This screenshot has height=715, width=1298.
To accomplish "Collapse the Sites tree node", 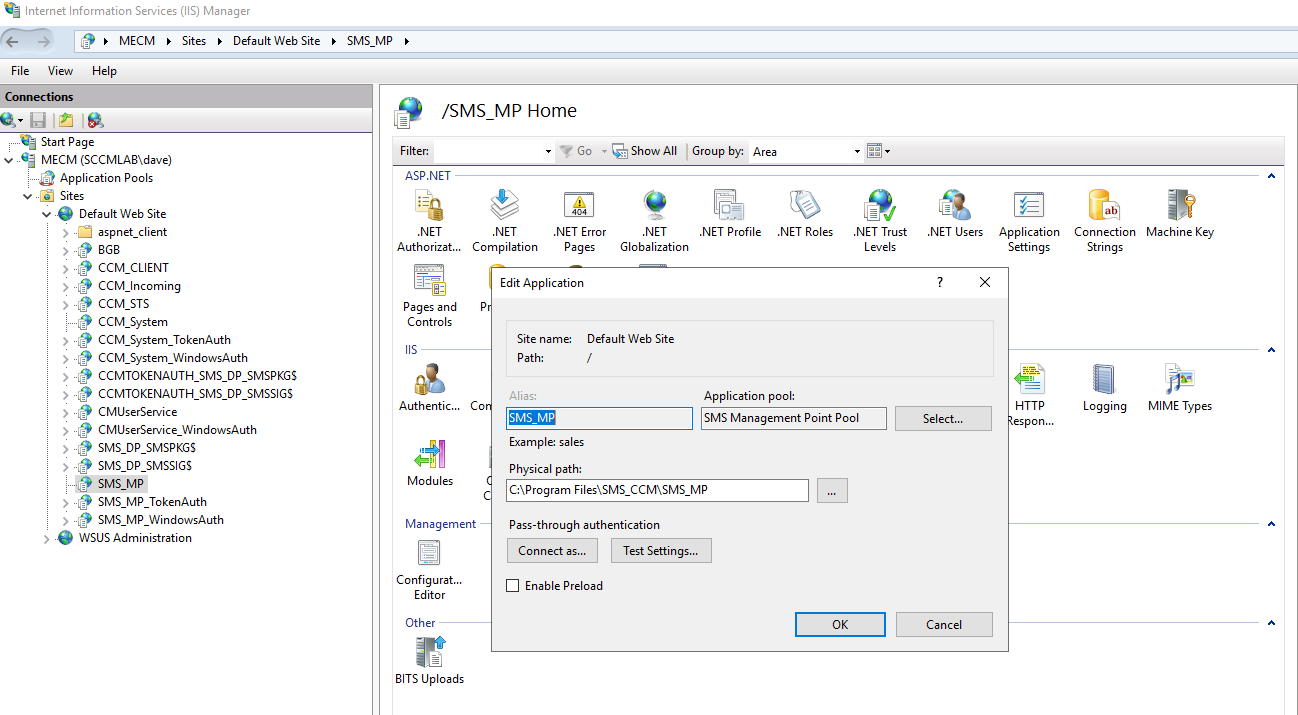I will [x=28, y=196].
